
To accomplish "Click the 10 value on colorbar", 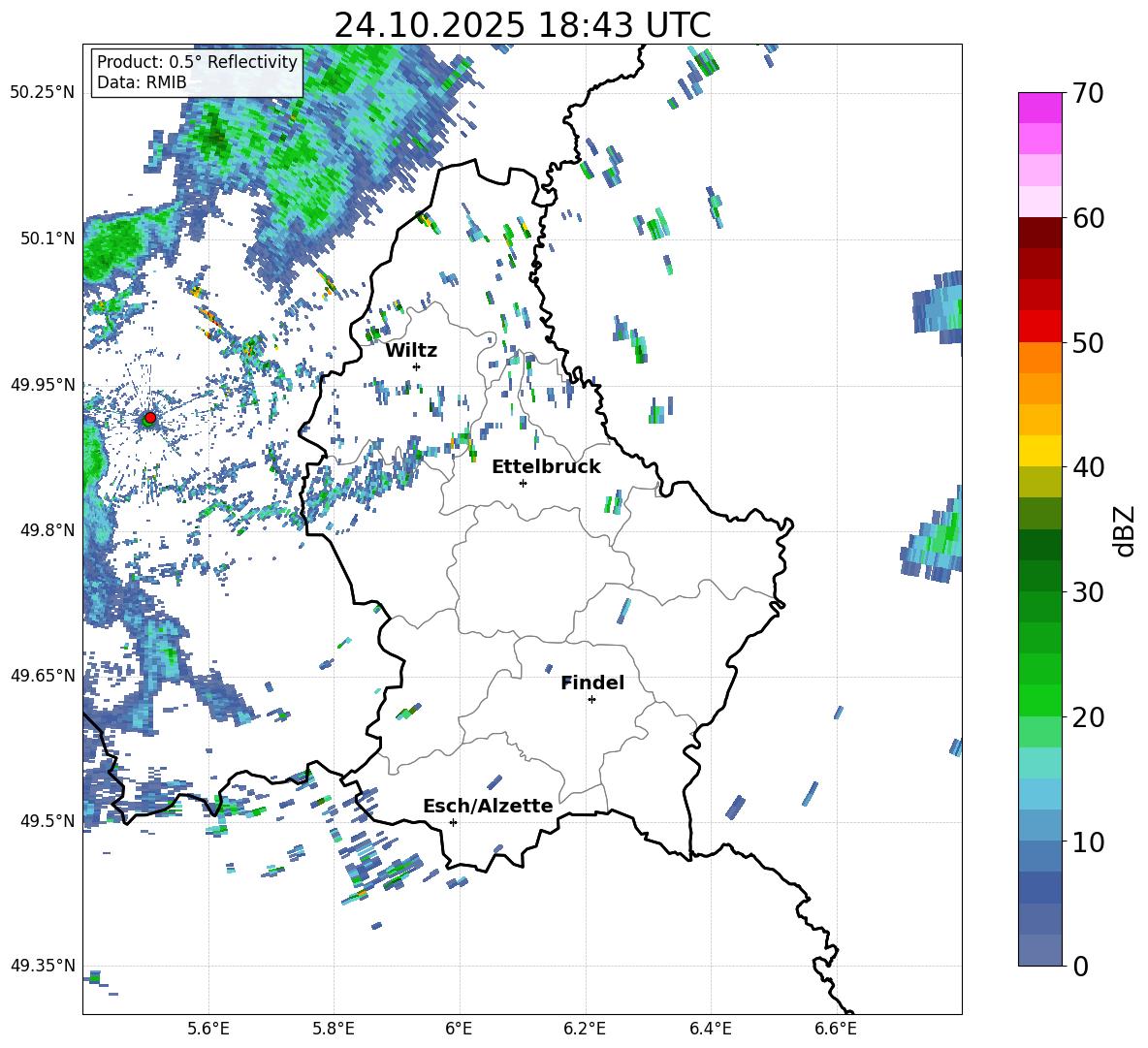I will (1087, 842).
